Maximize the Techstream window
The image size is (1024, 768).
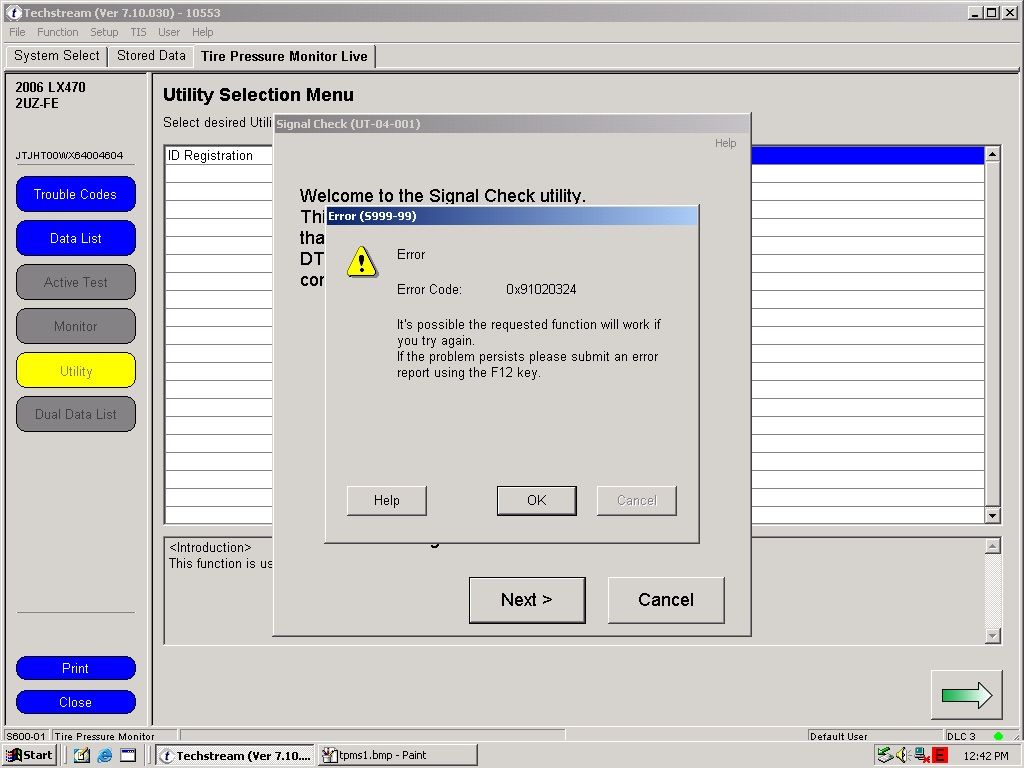tap(992, 12)
